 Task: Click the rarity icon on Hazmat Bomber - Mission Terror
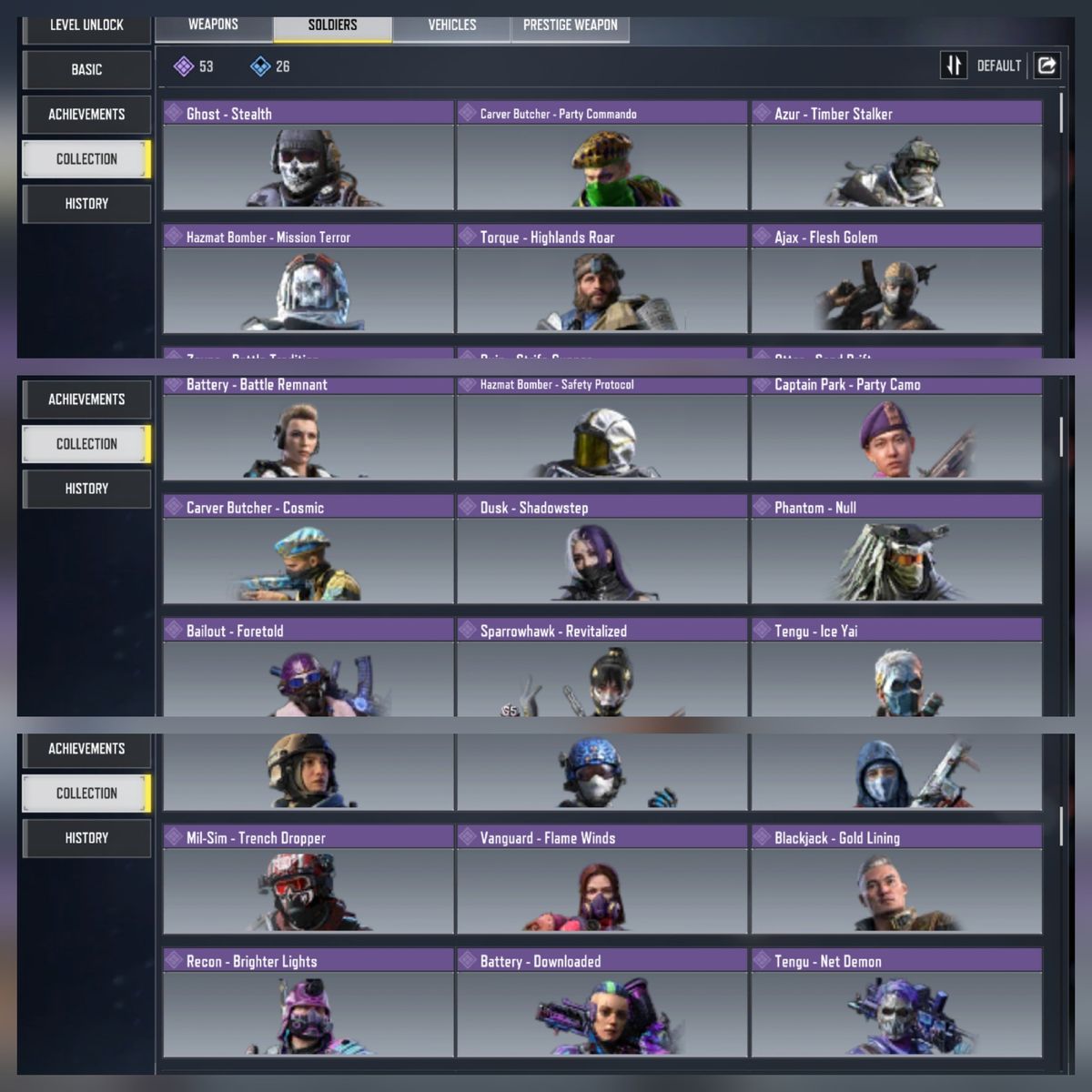[174, 237]
